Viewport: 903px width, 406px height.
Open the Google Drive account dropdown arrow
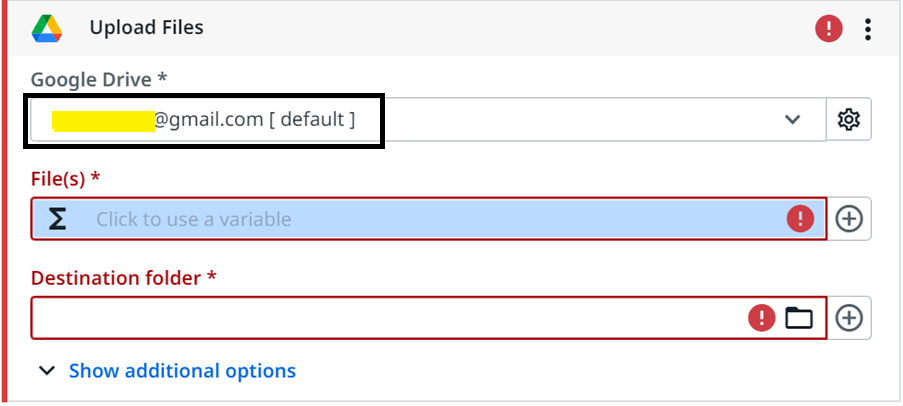click(792, 119)
